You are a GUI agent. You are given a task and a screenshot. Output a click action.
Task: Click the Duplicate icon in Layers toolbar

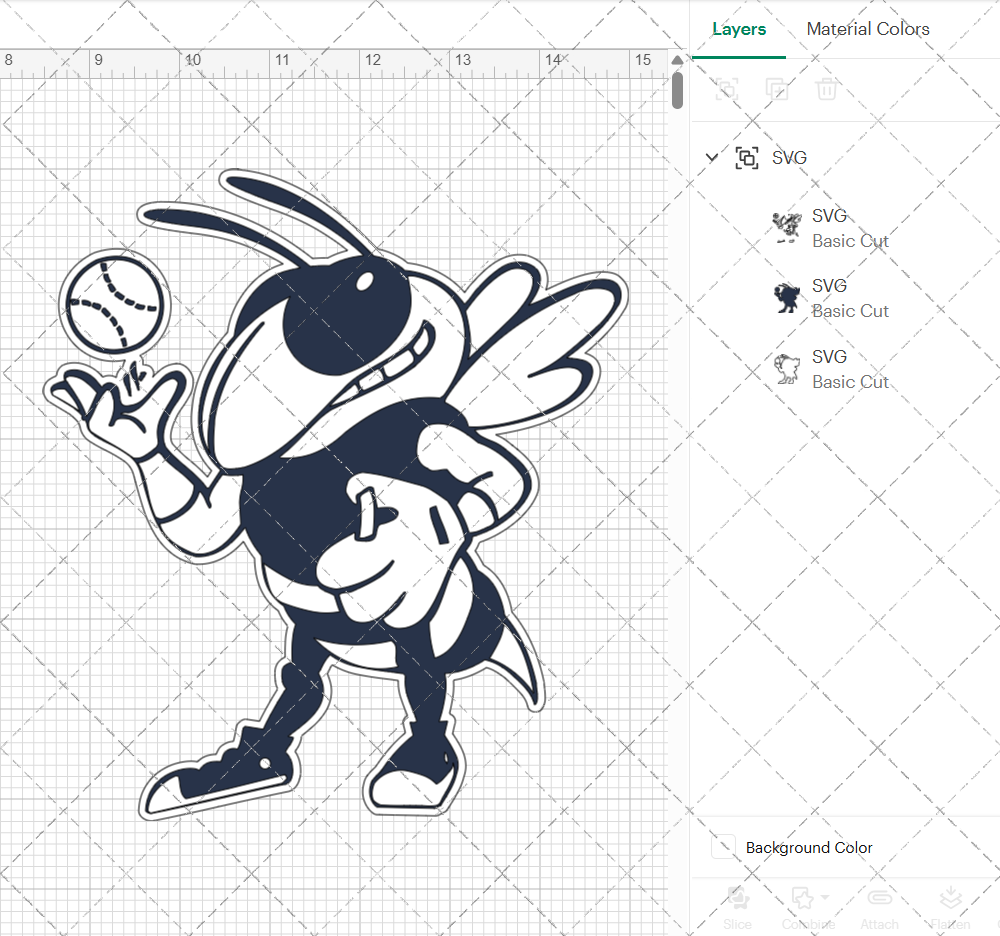[x=777, y=89]
